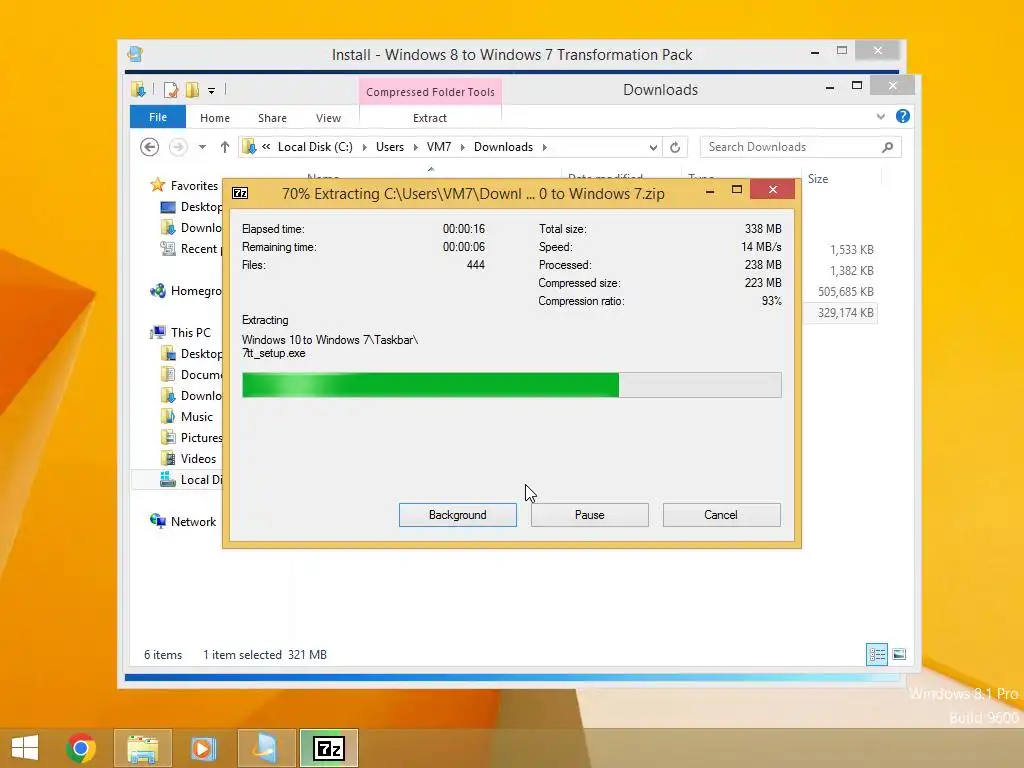Image resolution: width=1024 pixels, height=768 pixels.
Task: Open the View ribbon tab
Action: coord(328,118)
